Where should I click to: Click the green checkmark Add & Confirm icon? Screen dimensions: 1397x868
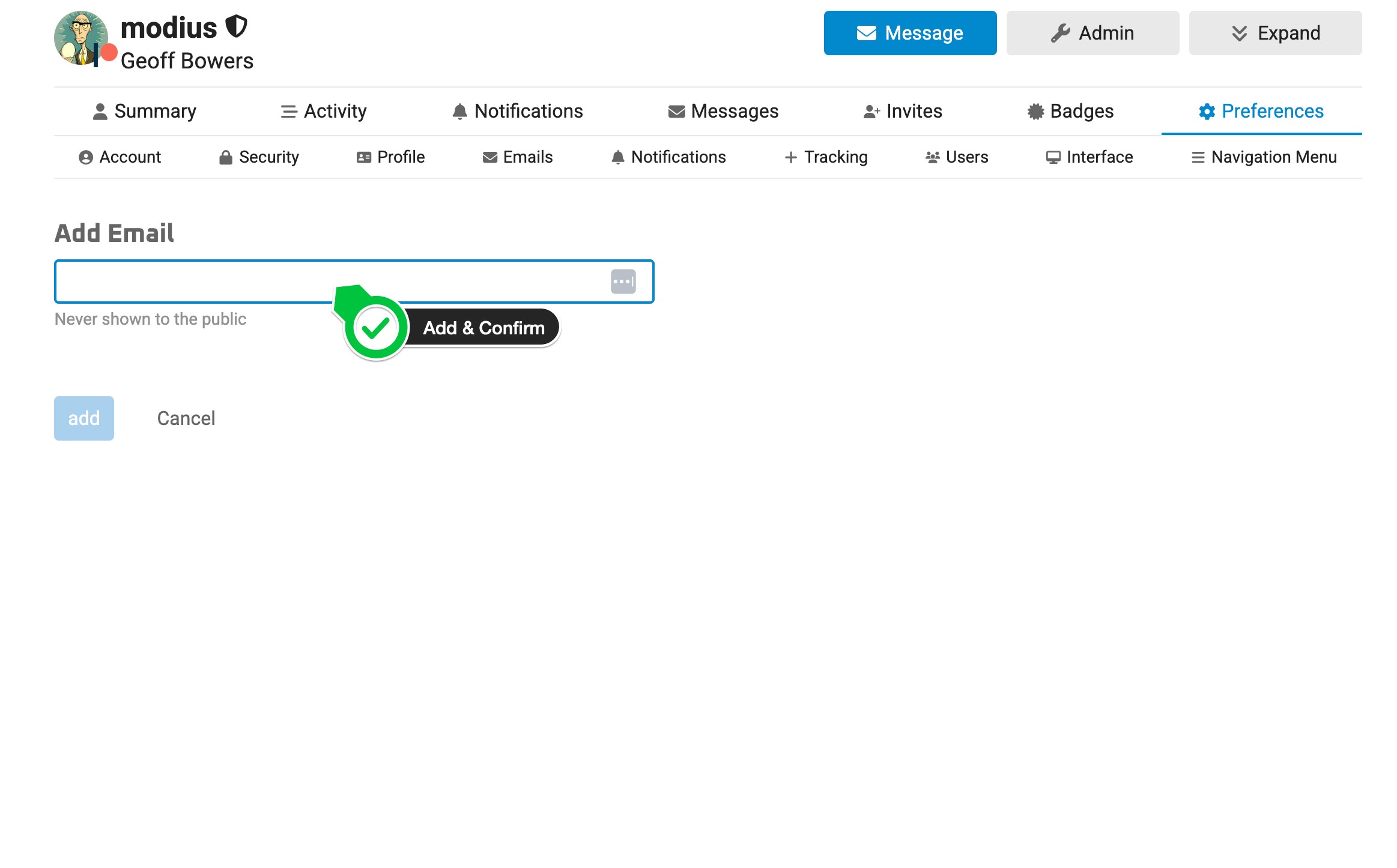[376, 328]
